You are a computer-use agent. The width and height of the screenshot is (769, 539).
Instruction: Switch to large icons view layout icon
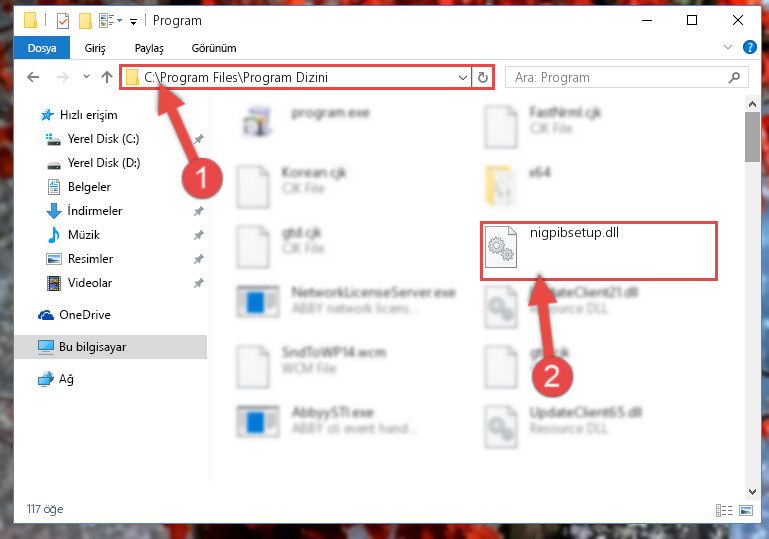[745, 511]
